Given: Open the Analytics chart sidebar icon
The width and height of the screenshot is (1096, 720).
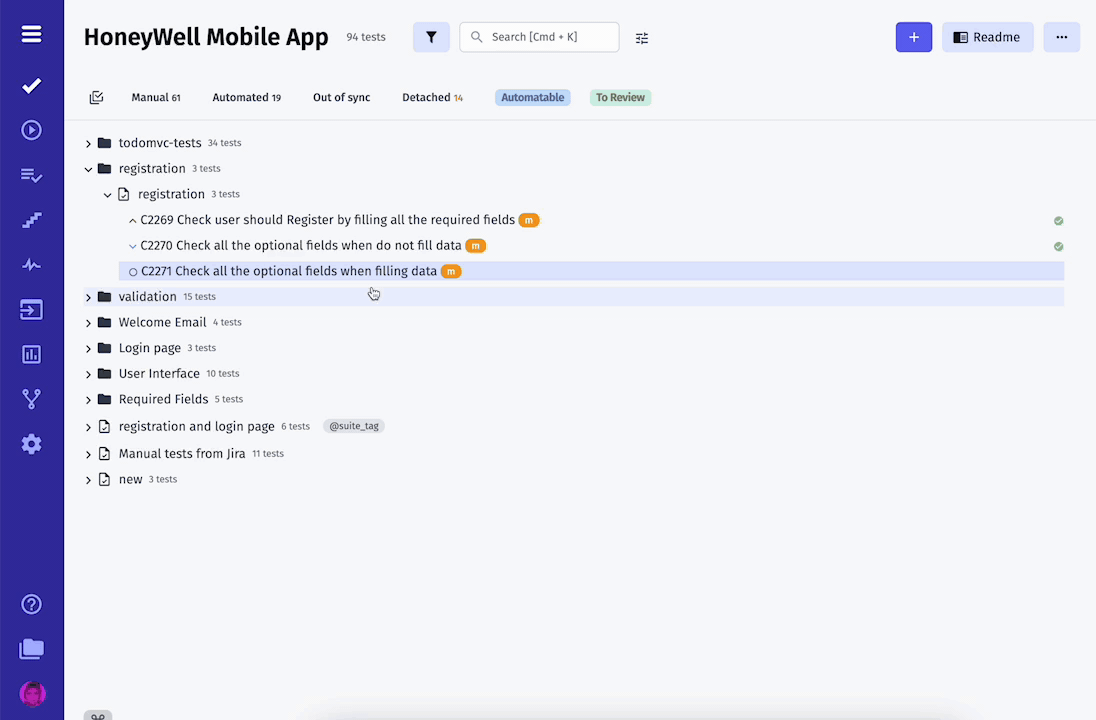Looking at the screenshot, I should (31, 354).
